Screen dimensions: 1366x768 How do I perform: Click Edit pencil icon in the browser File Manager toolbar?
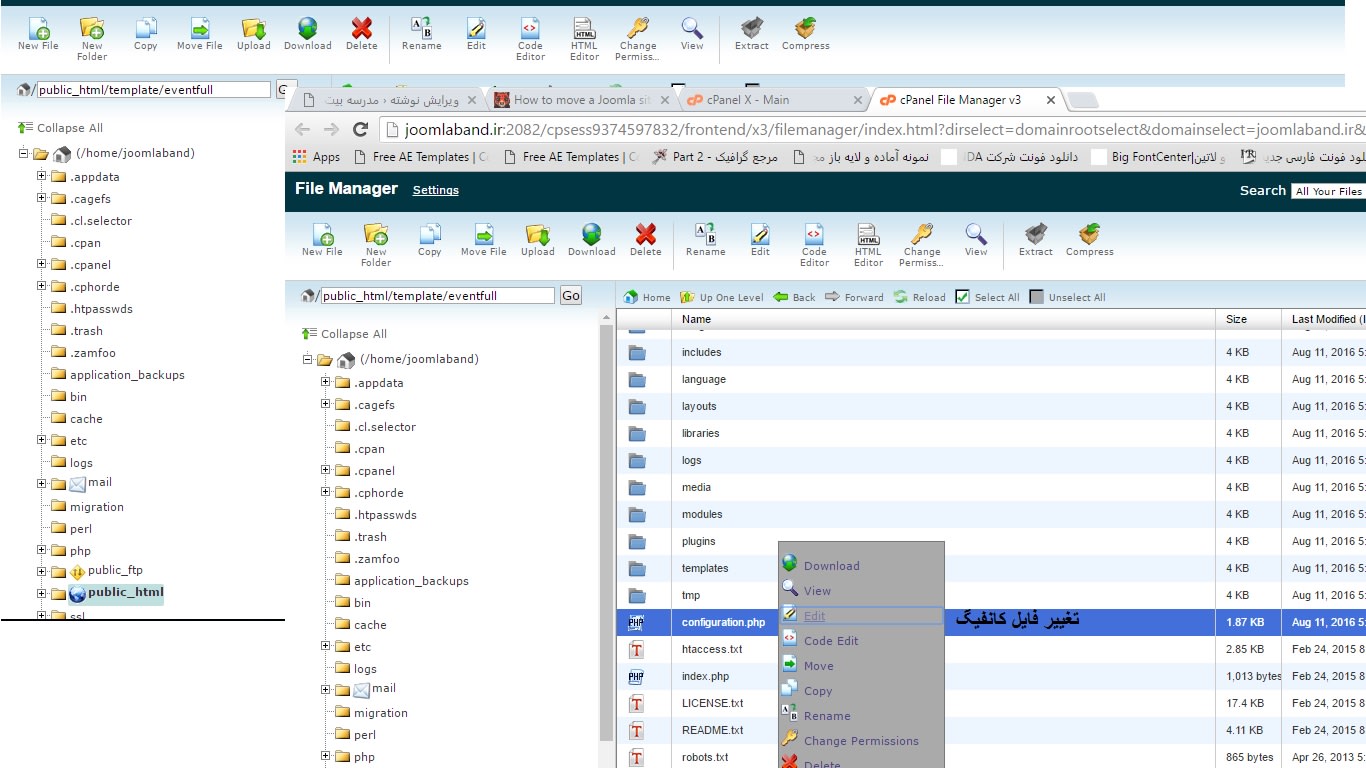click(760, 234)
